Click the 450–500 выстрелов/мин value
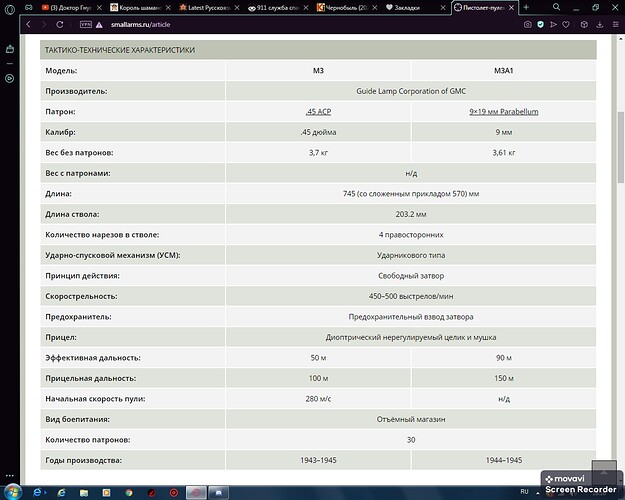This screenshot has height=500, width=625. [x=411, y=296]
